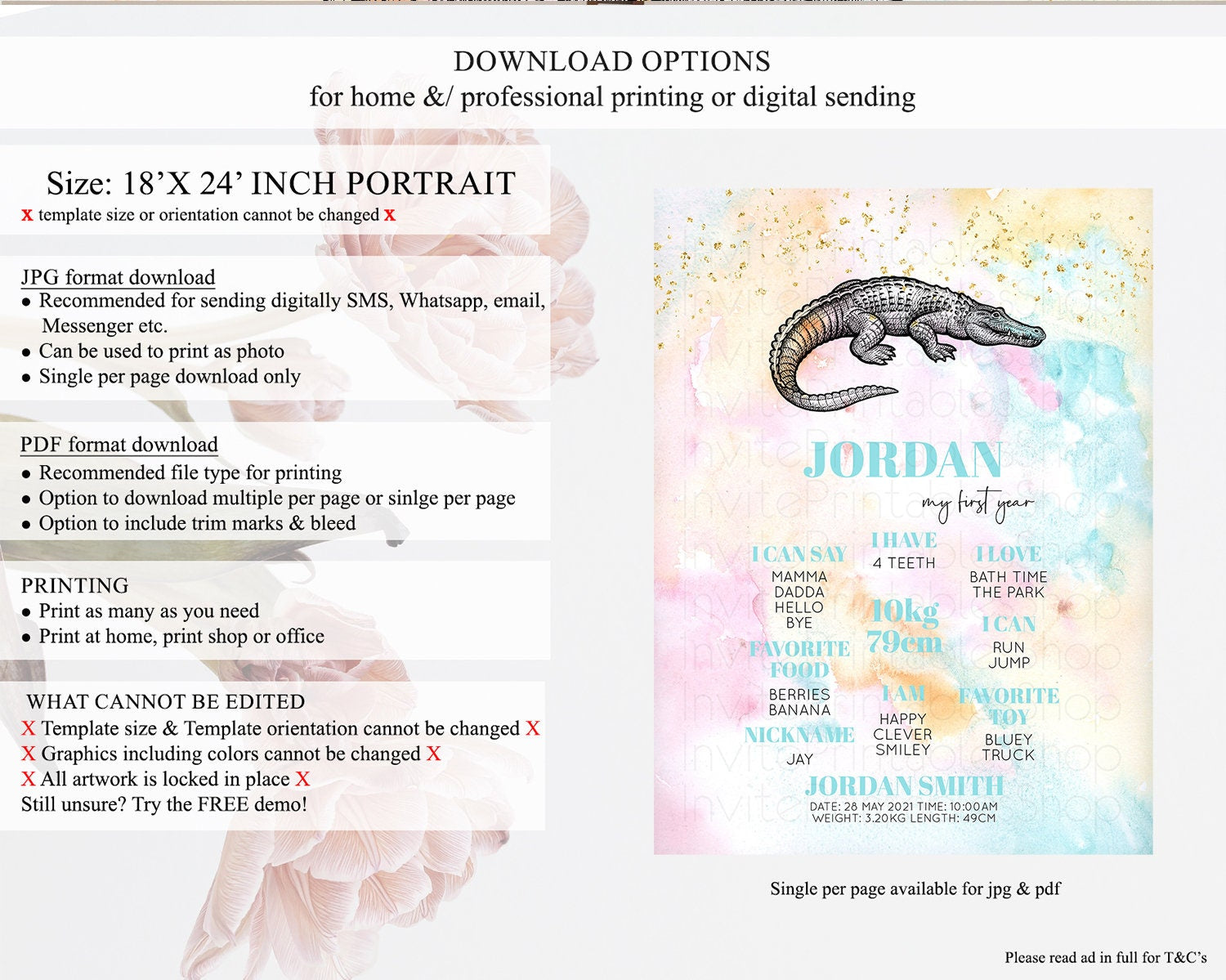Select the large "JORDAN" name on the poster
Image resolution: width=1226 pixels, height=980 pixels.
pyautogui.click(x=902, y=460)
